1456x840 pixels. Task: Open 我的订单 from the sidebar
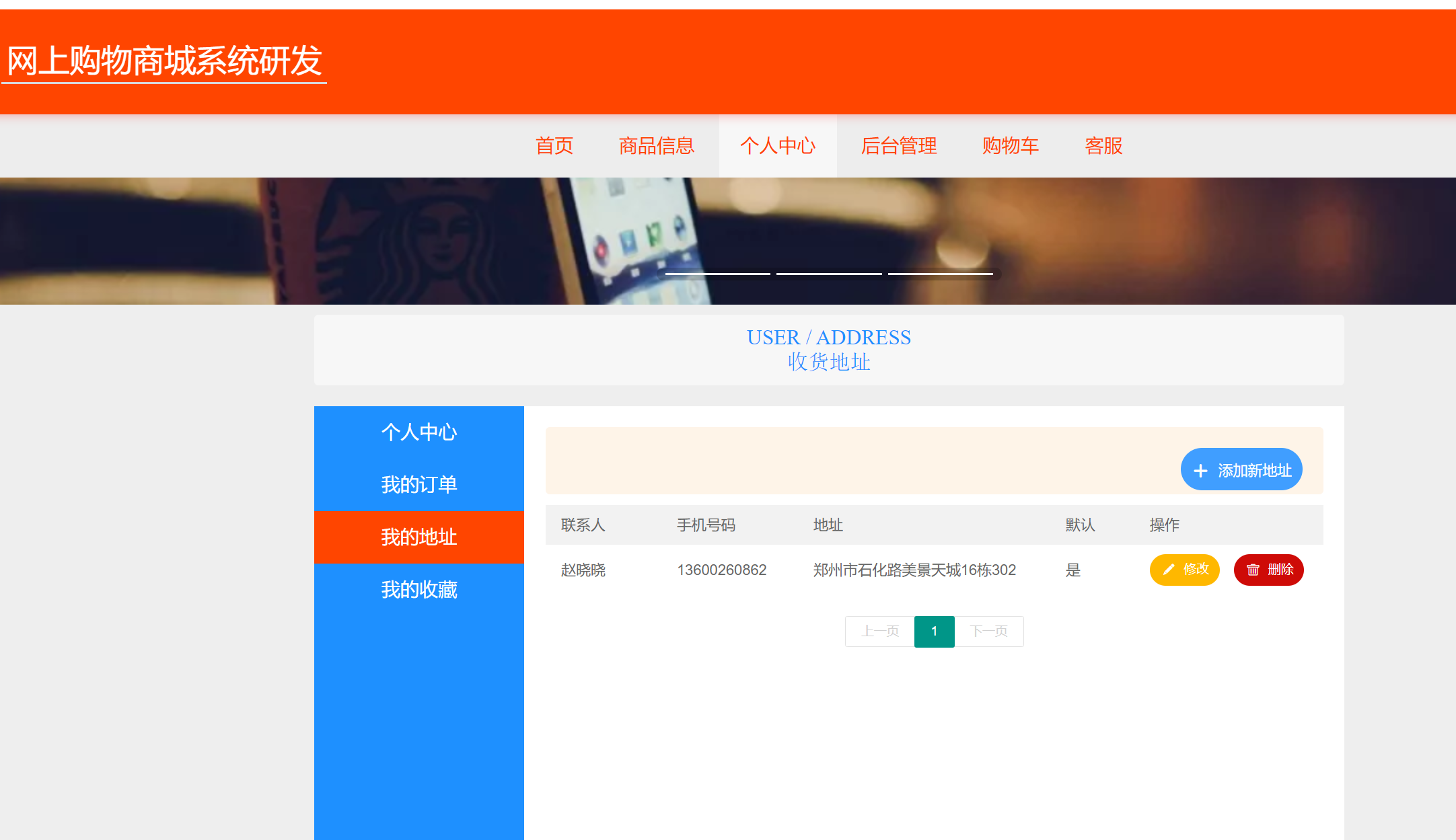pos(418,484)
